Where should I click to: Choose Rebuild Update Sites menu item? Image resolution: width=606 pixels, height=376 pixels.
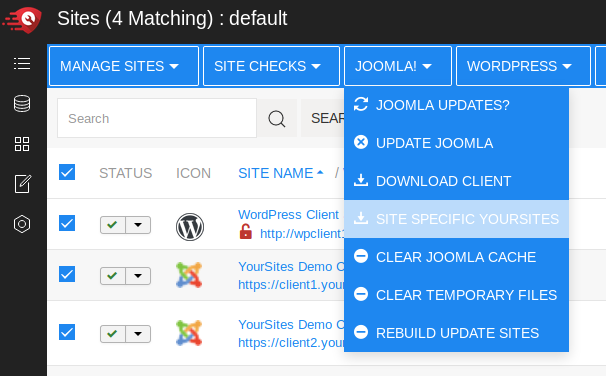coord(456,333)
